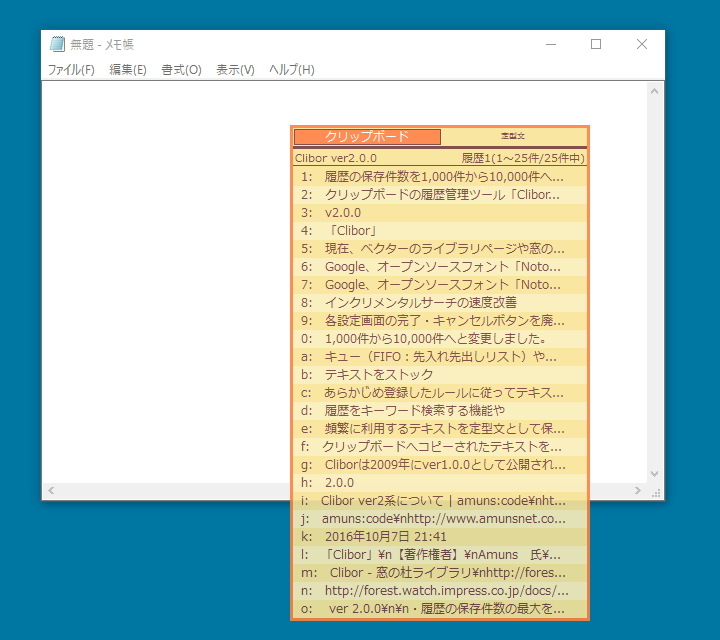720x640 pixels.
Task: Select history item 3: v2.0.0
Action: (440, 213)
